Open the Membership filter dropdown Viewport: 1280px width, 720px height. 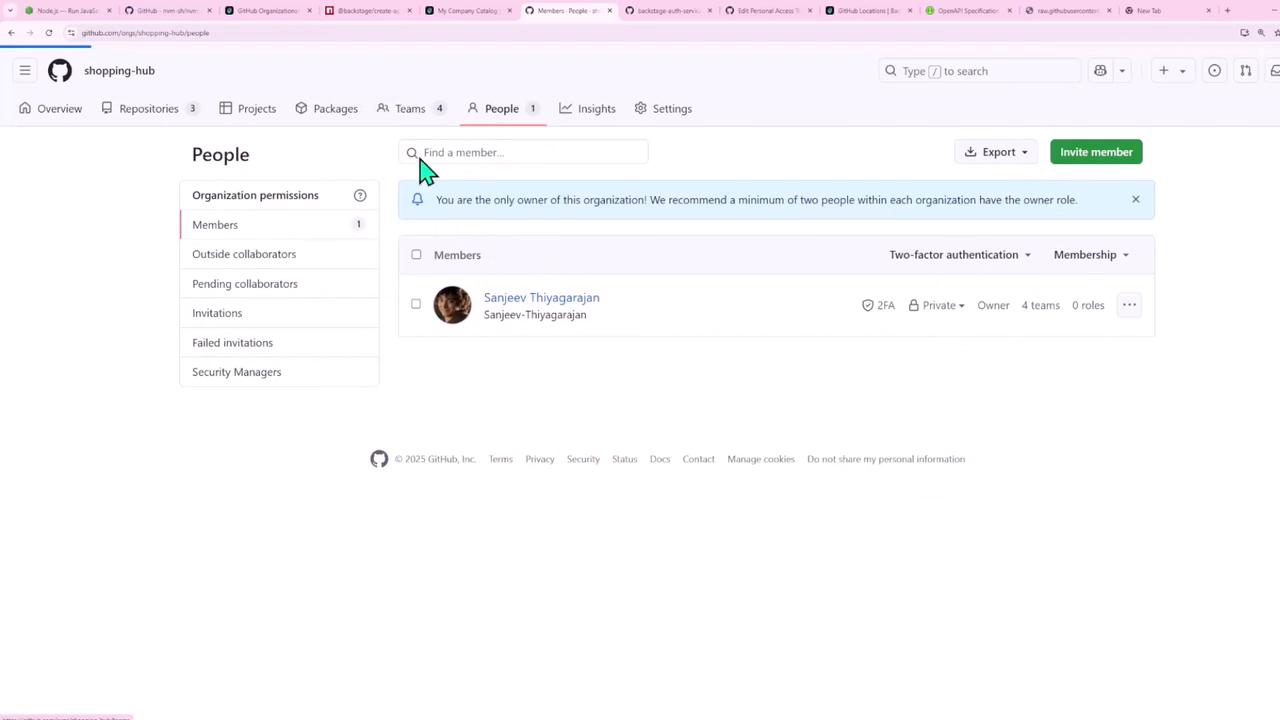click(1091, 254)
